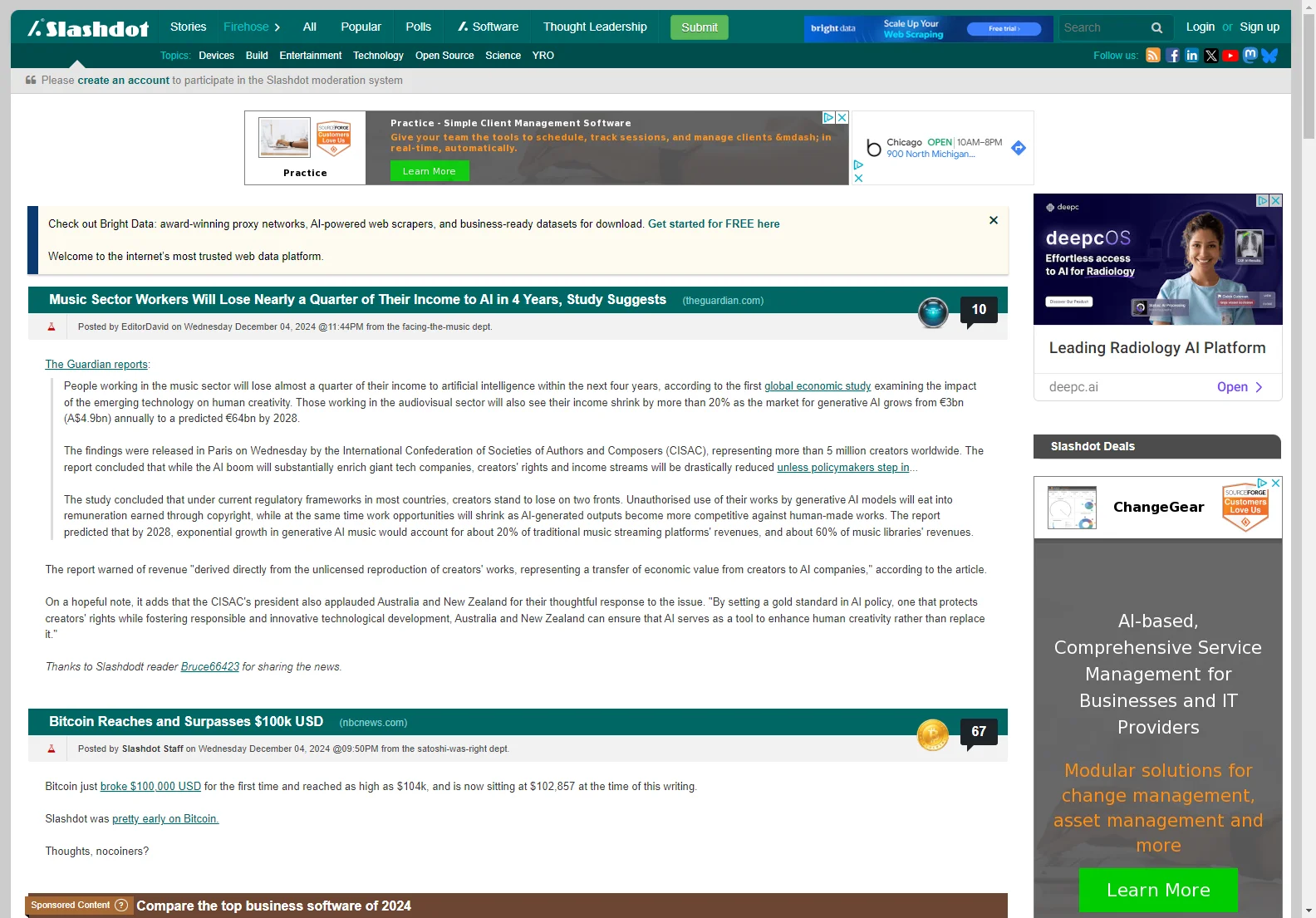Click the AdChoices icon on Practice ad
The image size is (1316, 918).
click(x=828, y=118)
